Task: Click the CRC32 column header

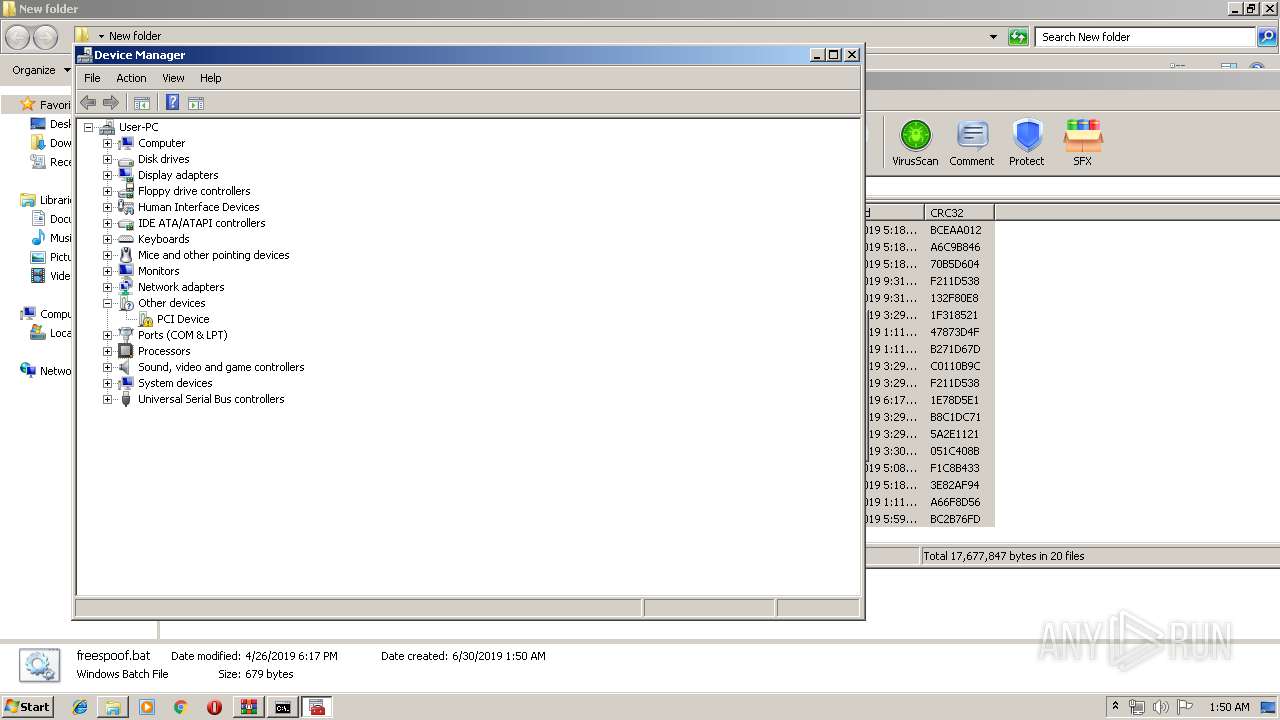Action: click(x=959, y=212)
